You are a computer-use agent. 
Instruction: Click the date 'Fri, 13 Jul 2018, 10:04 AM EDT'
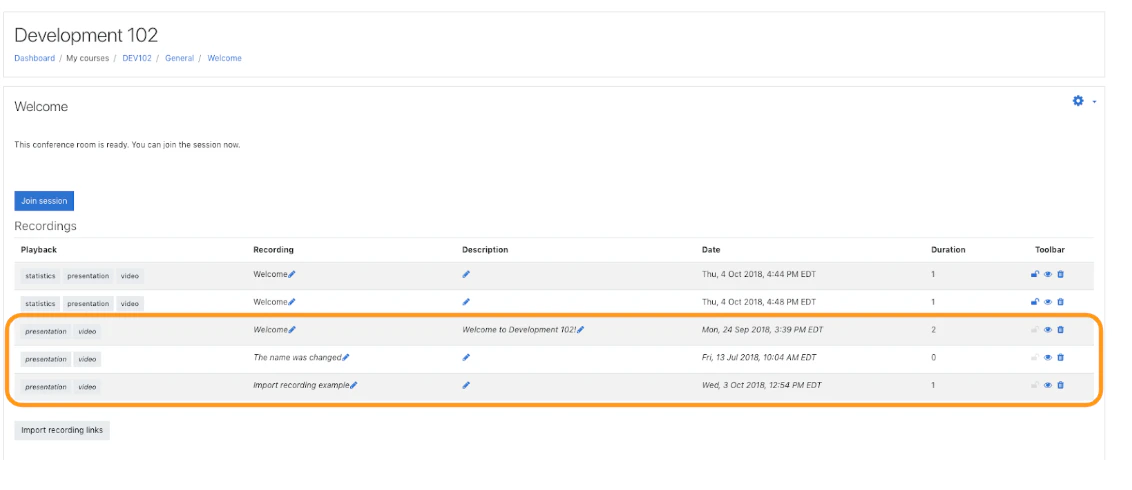pyautogui.click(x=759, y=357)
